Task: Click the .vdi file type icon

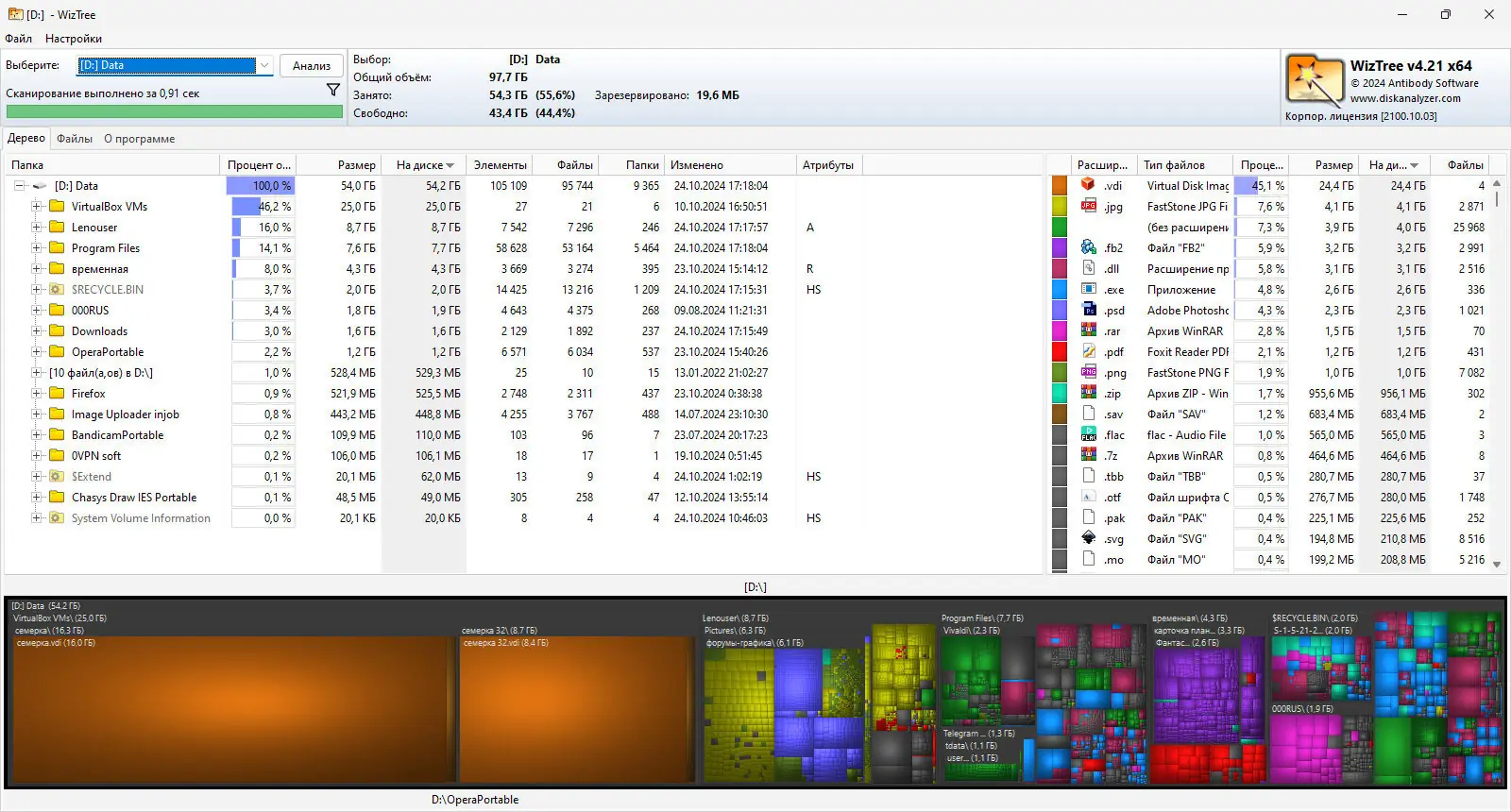Action: point(1089,185)
